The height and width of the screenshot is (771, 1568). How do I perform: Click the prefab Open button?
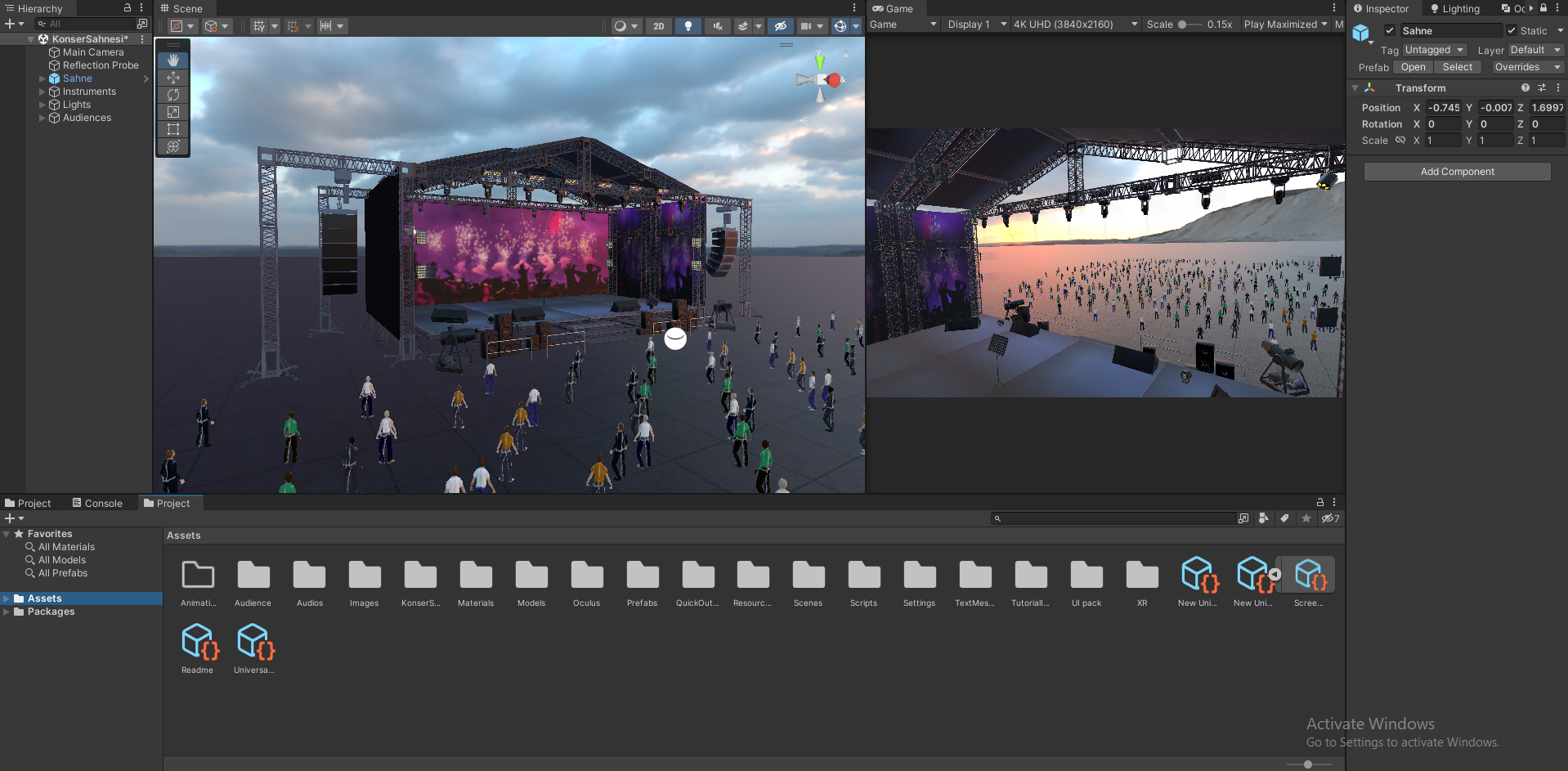coord(1413,67)
